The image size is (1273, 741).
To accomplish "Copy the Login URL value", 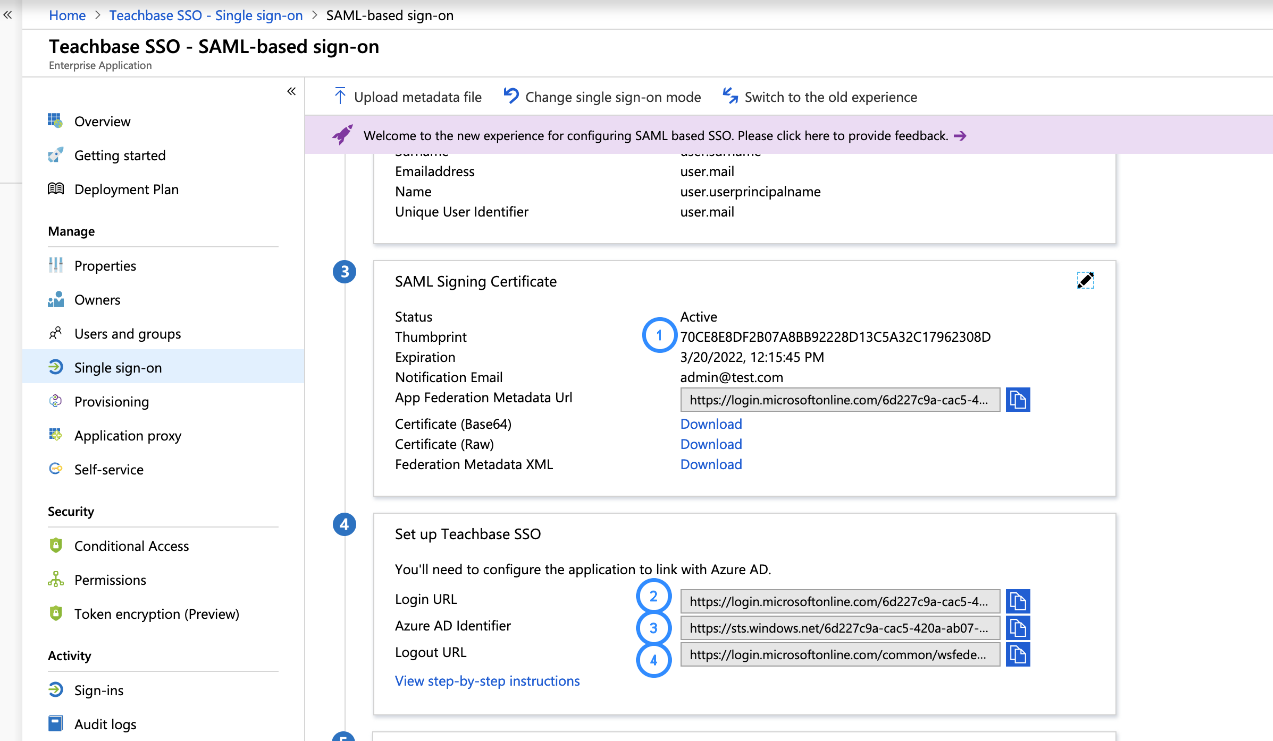I will 1018,601.
